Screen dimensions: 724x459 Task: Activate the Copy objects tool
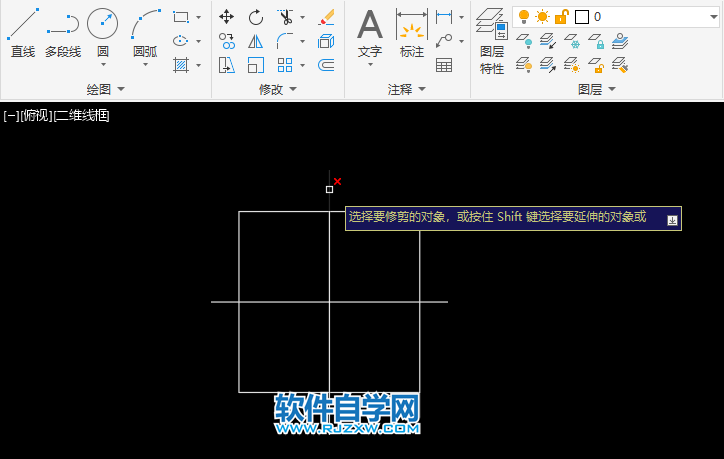pos(226,41)
